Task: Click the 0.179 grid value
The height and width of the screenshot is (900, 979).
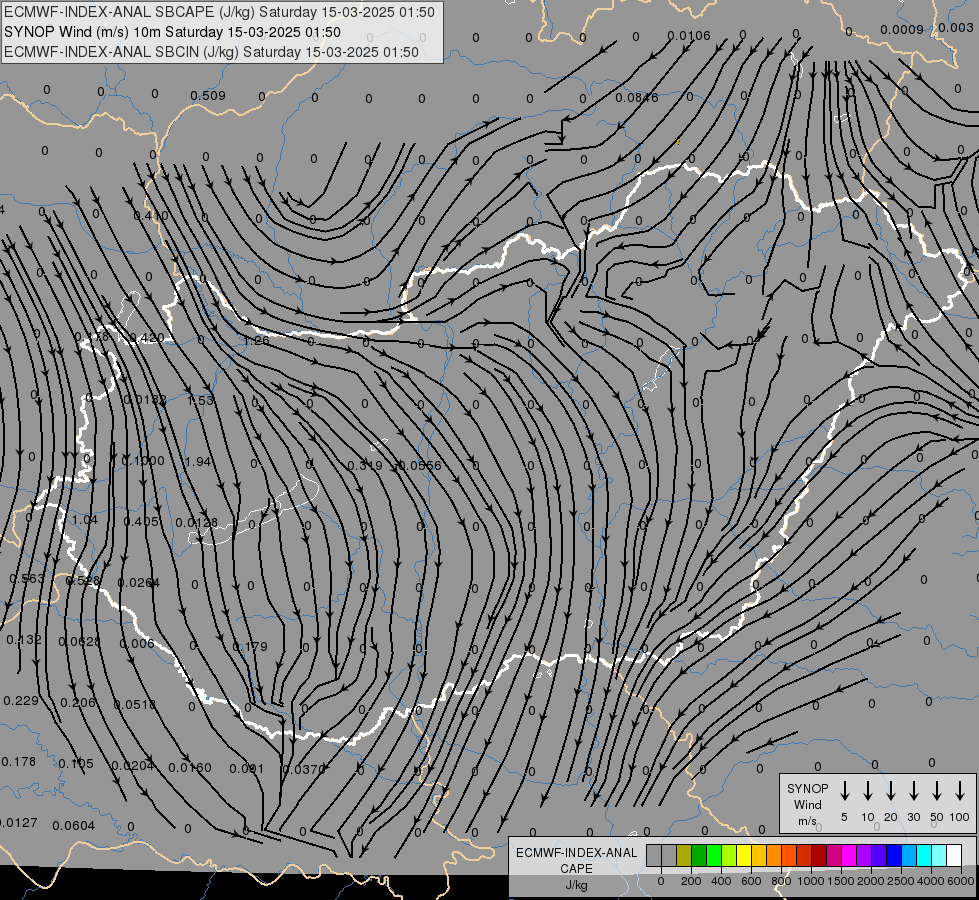Action: coord(250,646)
